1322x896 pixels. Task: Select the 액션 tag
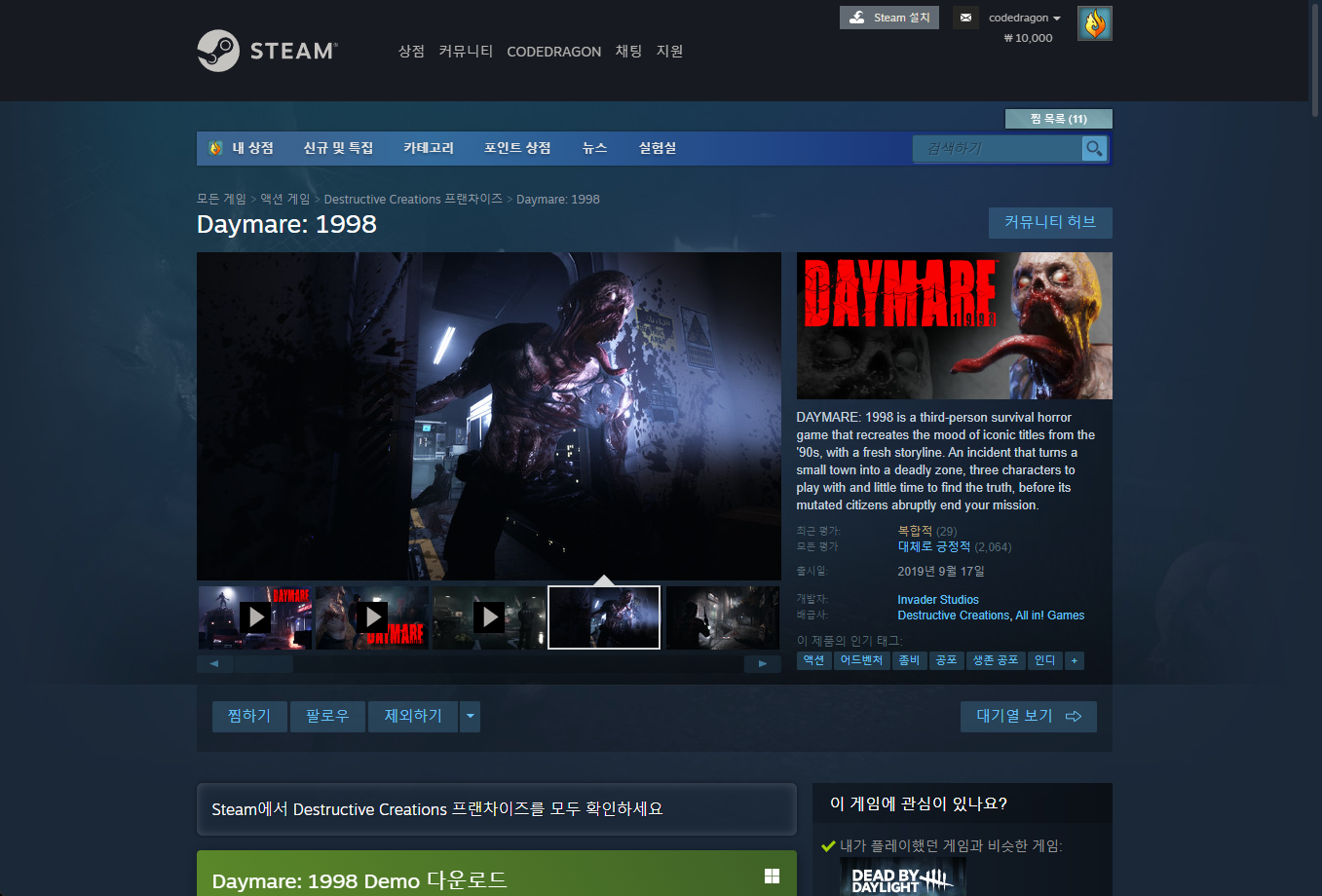pyautogui.click(x=813, y=660)
